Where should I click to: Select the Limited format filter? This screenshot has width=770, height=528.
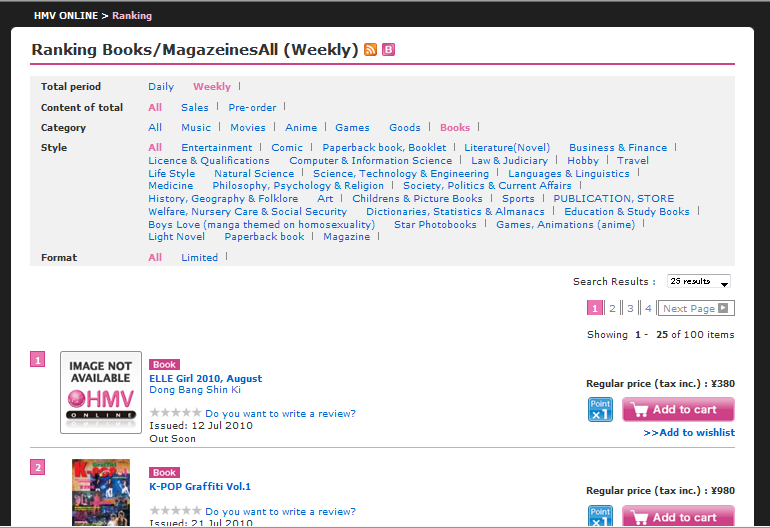(199, 258)
